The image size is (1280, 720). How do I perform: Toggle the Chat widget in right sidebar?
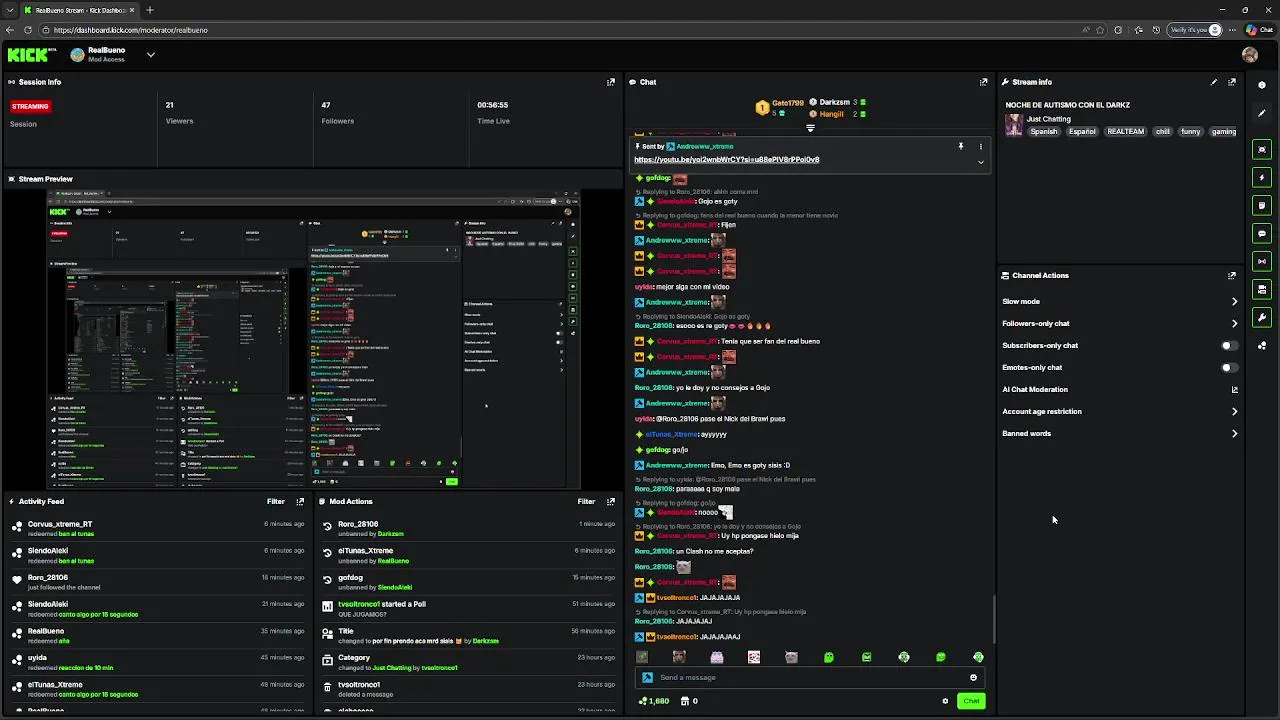point(1262,233)
